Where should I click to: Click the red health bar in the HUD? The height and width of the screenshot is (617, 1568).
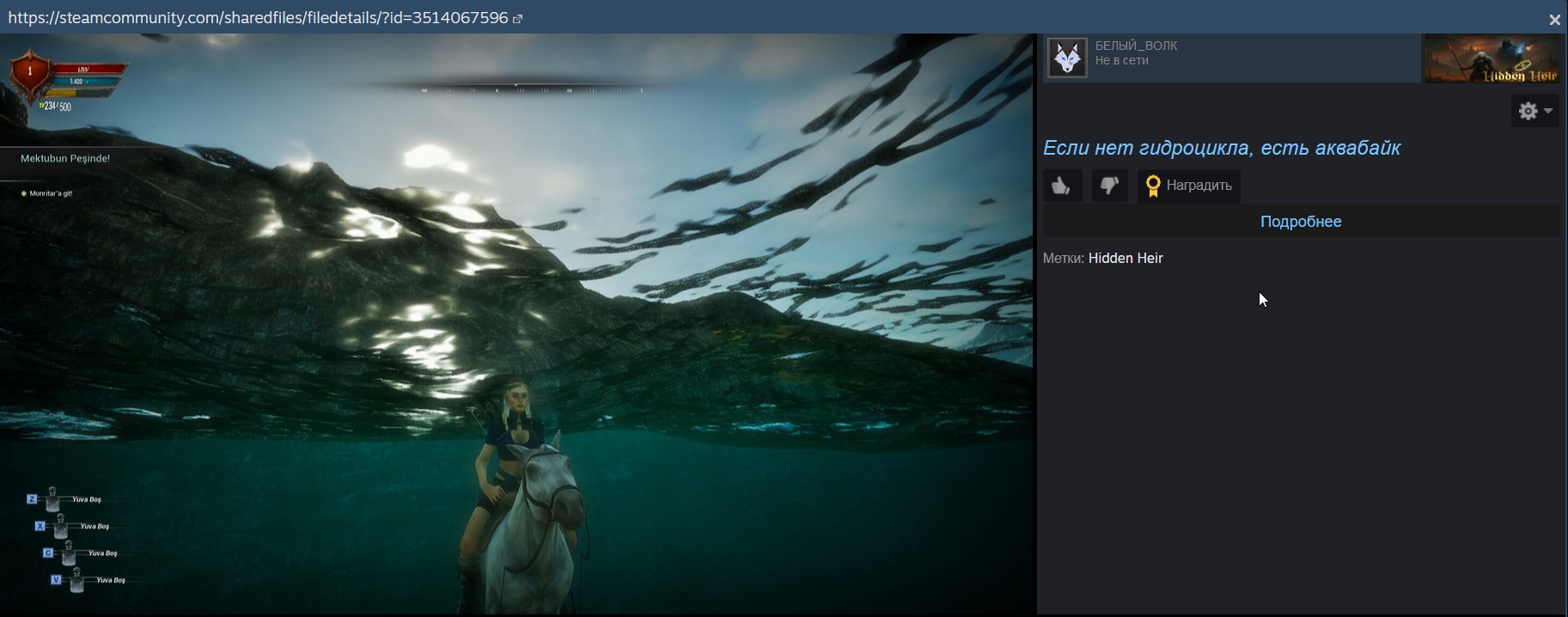(90, 69)
